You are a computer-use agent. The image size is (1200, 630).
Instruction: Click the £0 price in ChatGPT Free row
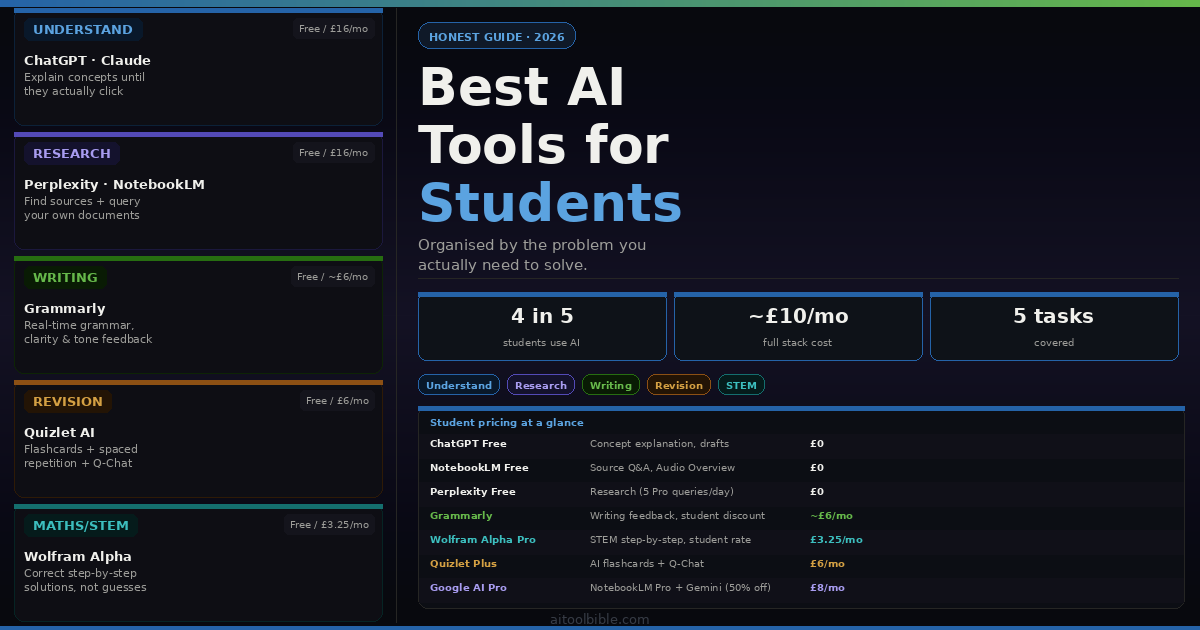pyautogui.click(x=817, y=444)
